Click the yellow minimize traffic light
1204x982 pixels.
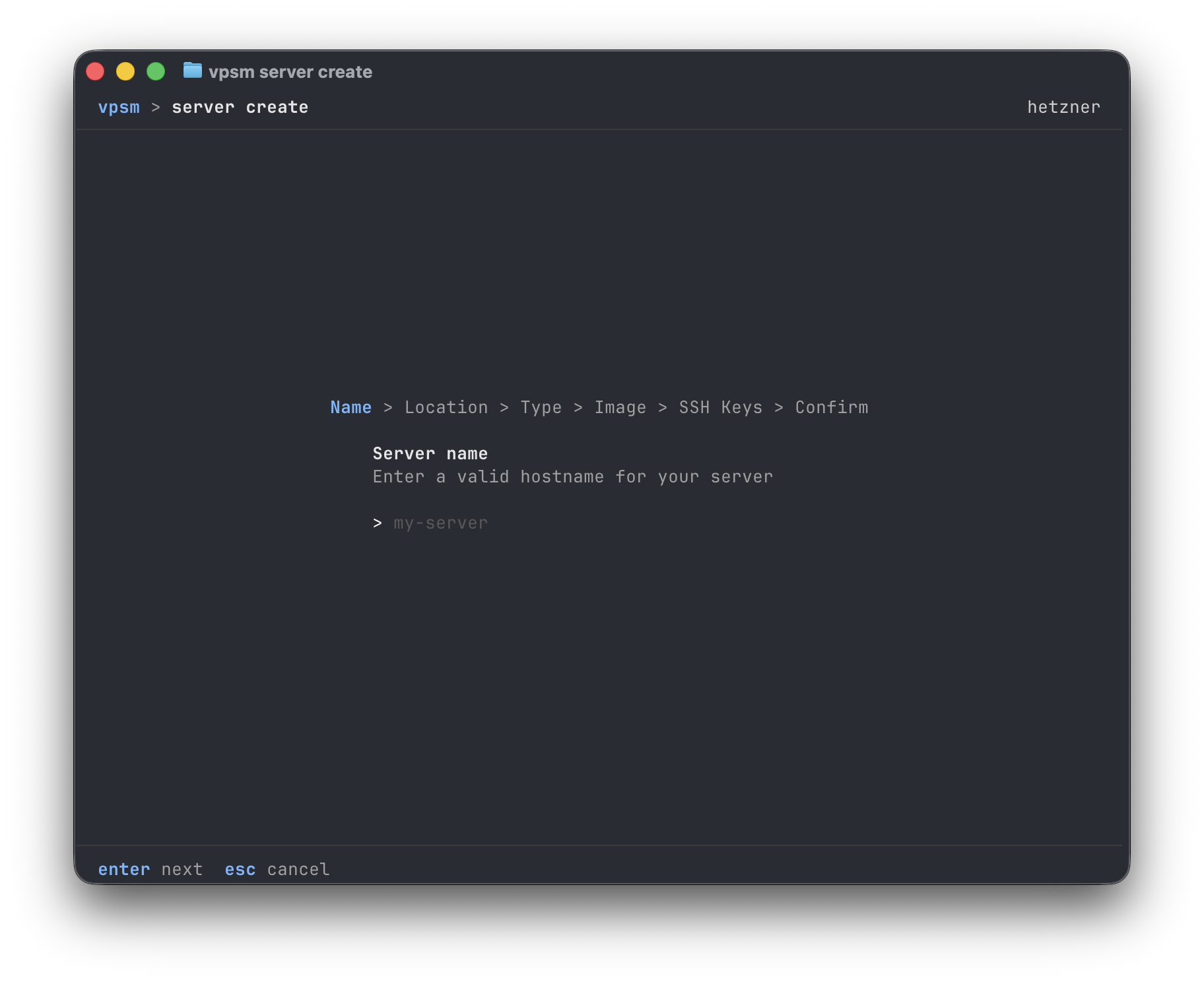tap(125, 71)
